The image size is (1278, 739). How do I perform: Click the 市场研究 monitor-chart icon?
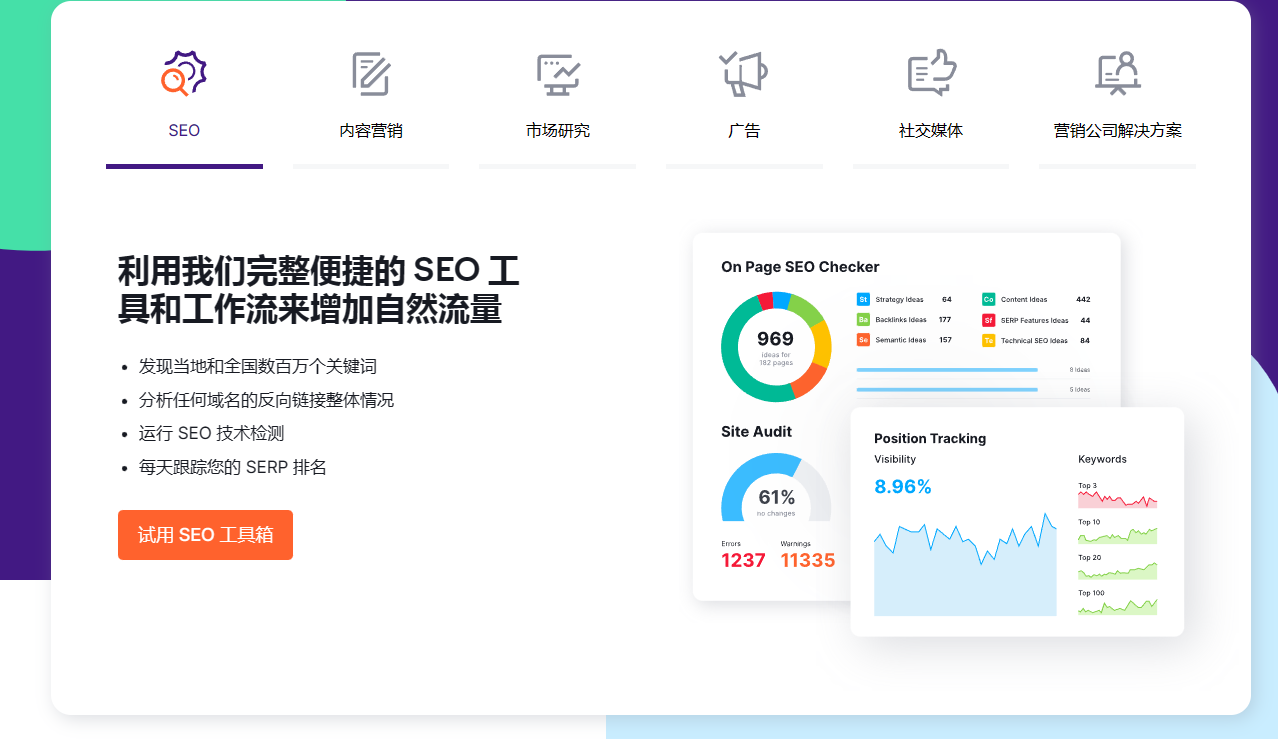pyautogui.click(x=557, y=74)
